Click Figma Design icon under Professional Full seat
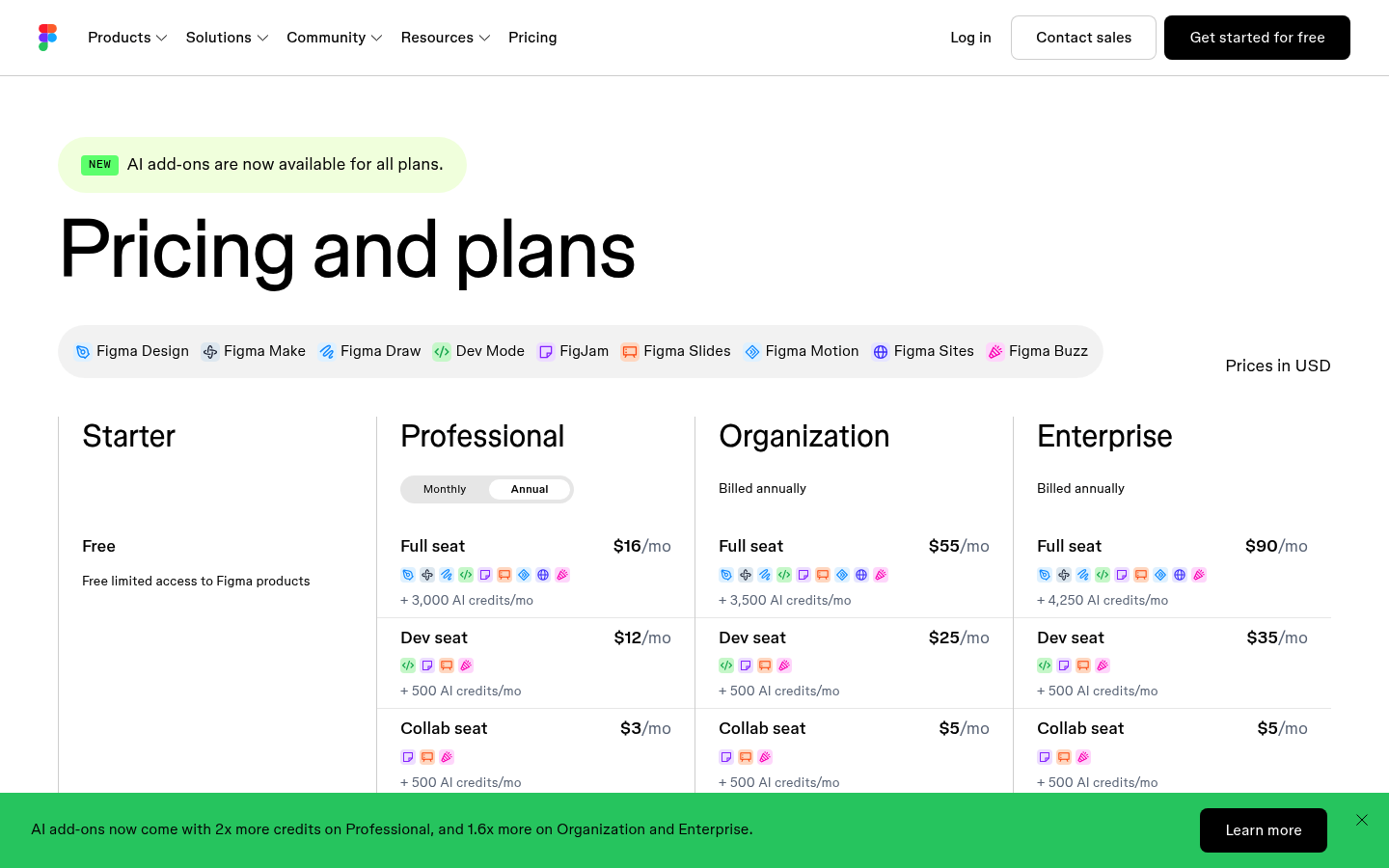The height and width of the screenshot is (868, 1389). (408, 575)
